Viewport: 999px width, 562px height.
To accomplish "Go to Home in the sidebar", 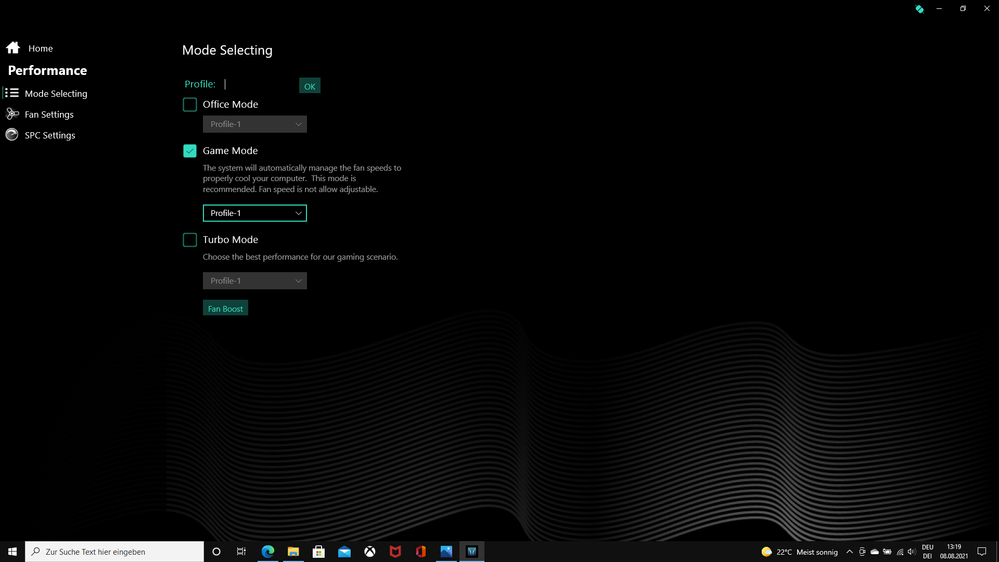I will 30,48.
